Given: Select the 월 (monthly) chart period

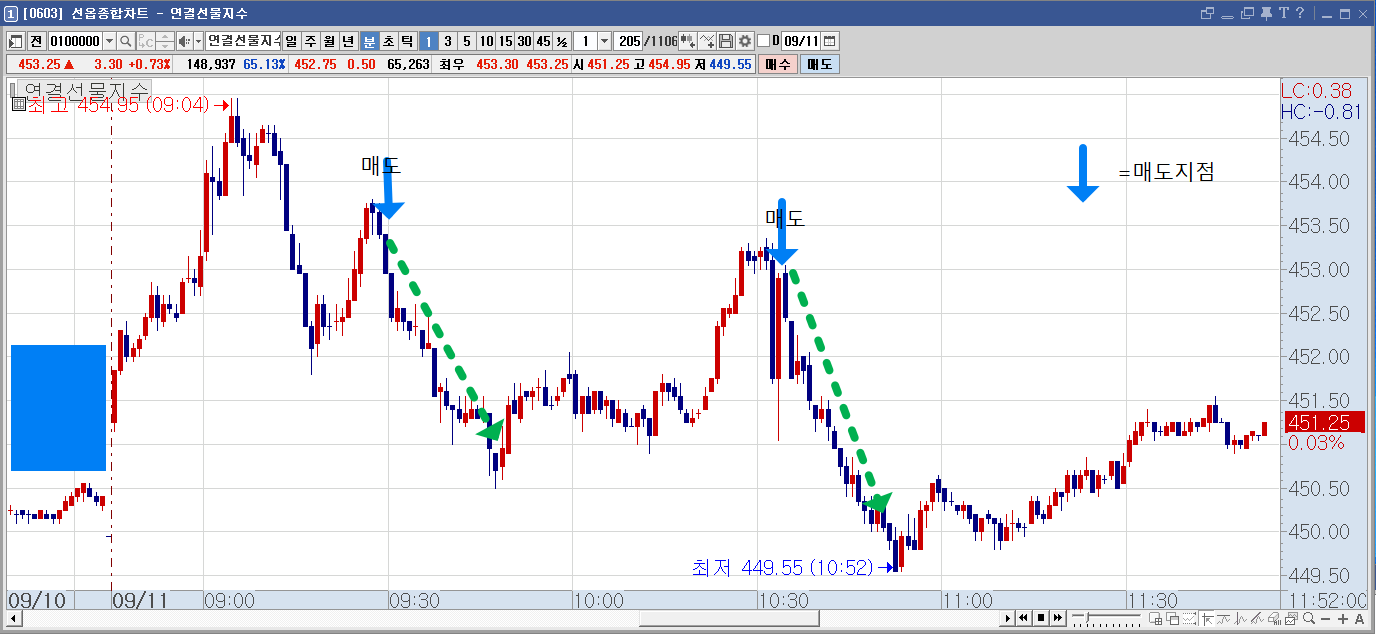Looking at the screenshot, I should tap(329, 41).
